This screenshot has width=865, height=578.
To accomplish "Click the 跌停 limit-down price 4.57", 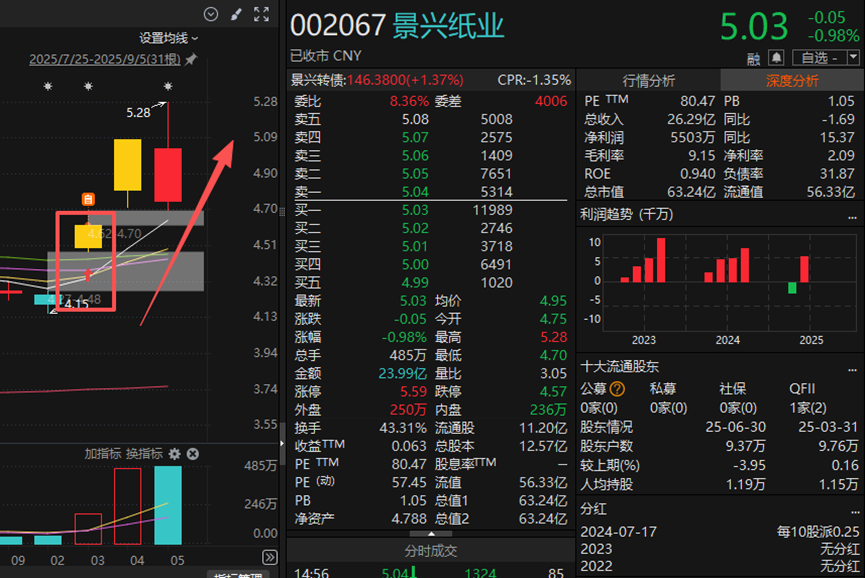I will [553, 392].
